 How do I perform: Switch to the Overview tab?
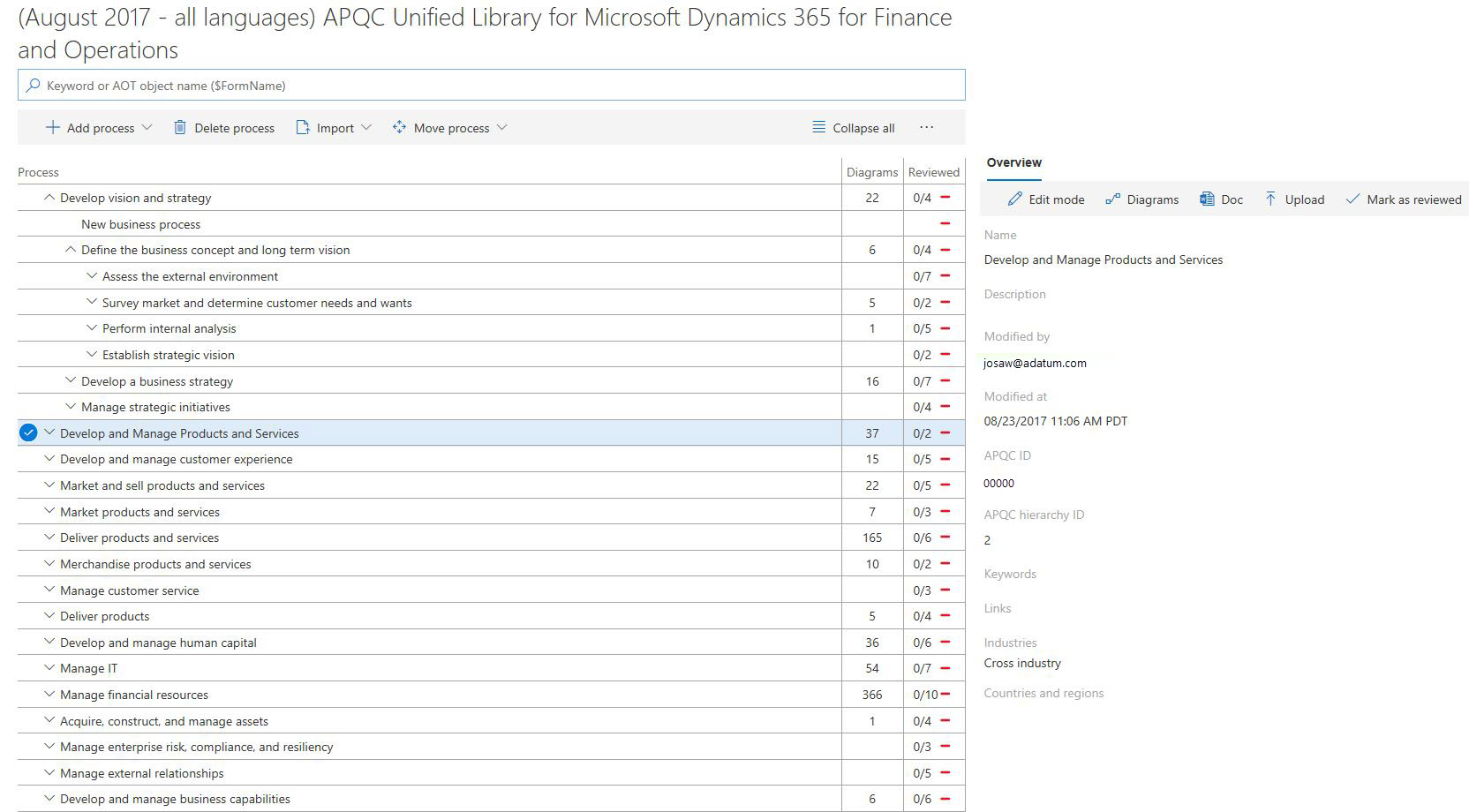[1013, 162]
